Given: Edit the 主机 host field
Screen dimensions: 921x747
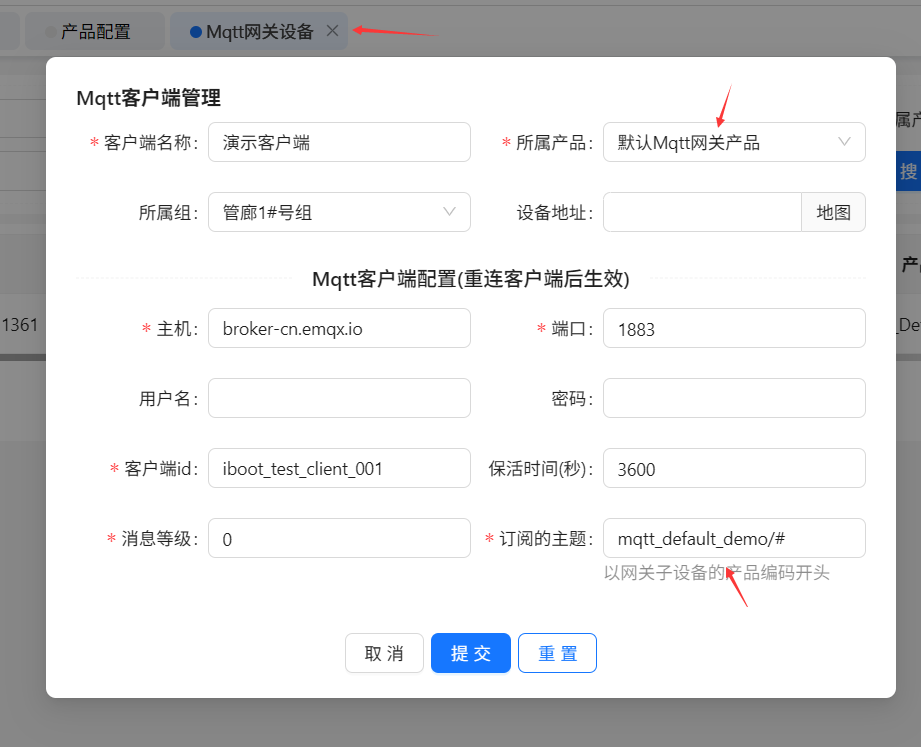Looking at the screenshot, I should 339,328.
